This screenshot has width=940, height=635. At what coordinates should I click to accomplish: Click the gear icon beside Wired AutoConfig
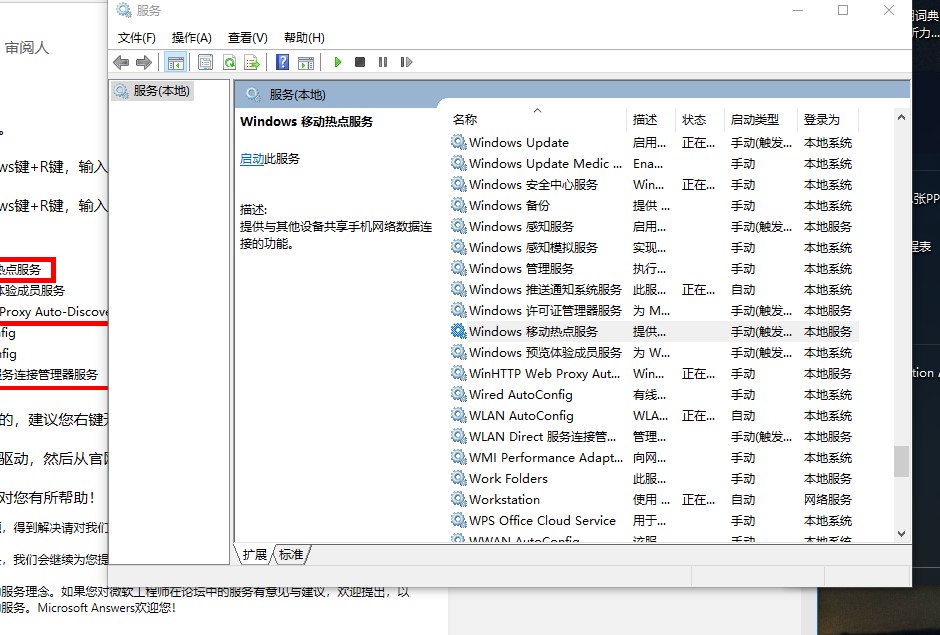point(459,394)
